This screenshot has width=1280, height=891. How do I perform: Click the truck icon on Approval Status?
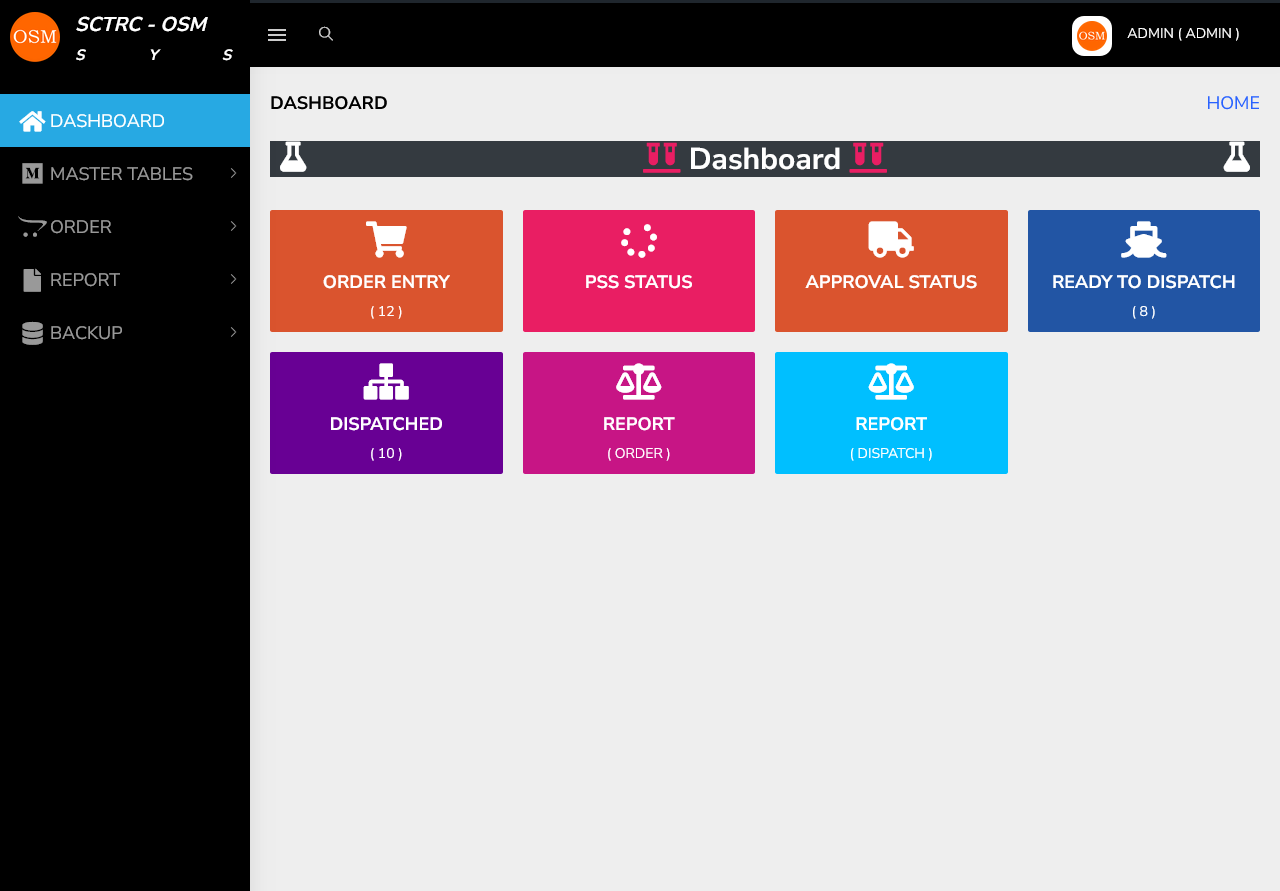pos(891,239)
